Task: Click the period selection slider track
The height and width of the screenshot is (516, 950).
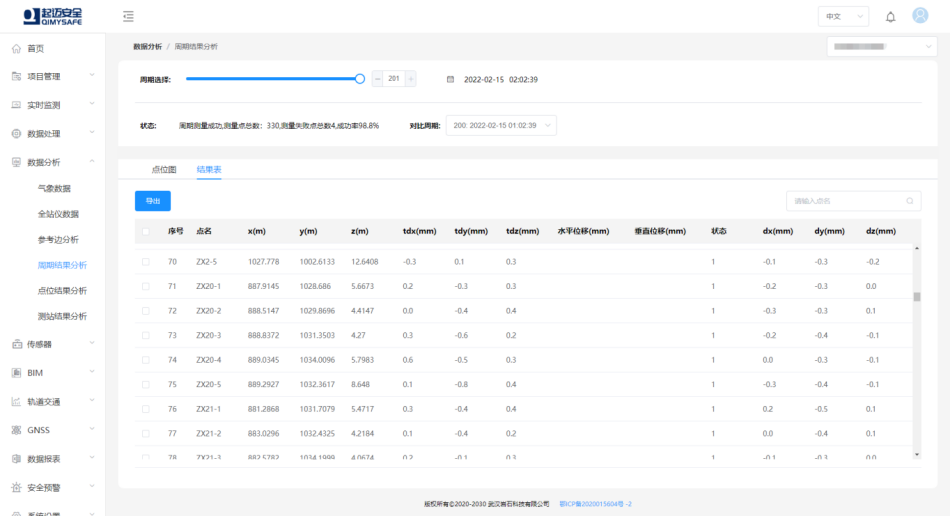Action: coord(273,79)
